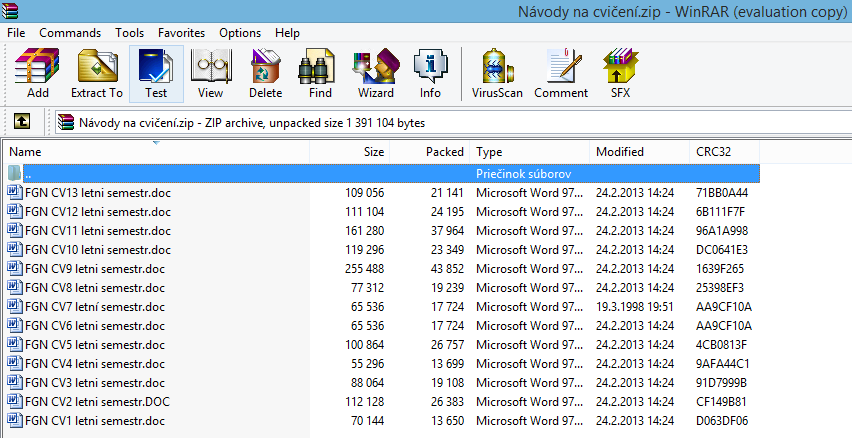
Task: Open the Commands menu
Action: pyautogui.click(x=70, y=33)
